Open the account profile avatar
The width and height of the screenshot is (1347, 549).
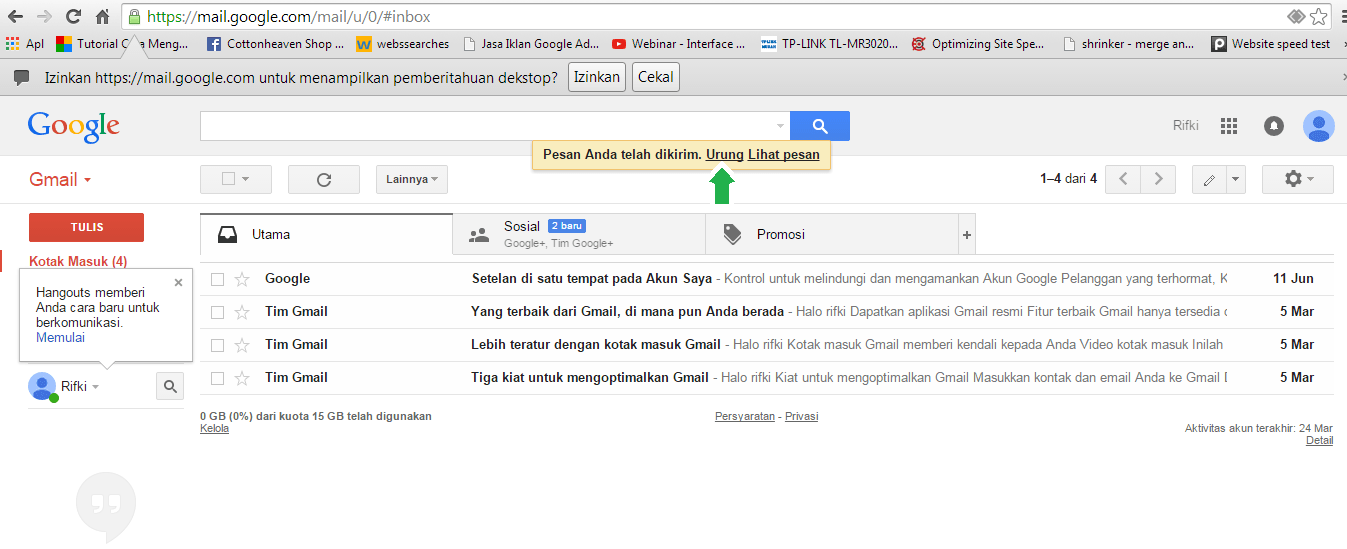tap(1319, 126)
